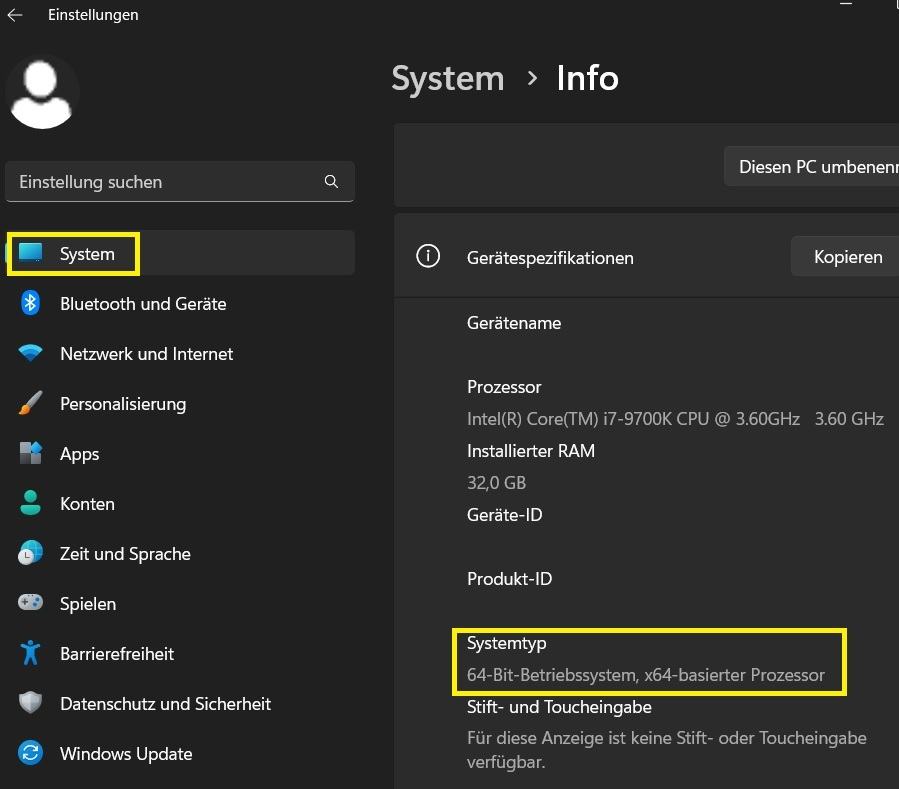Click the Gerätespezifikationen info icon

pos(428,256)
